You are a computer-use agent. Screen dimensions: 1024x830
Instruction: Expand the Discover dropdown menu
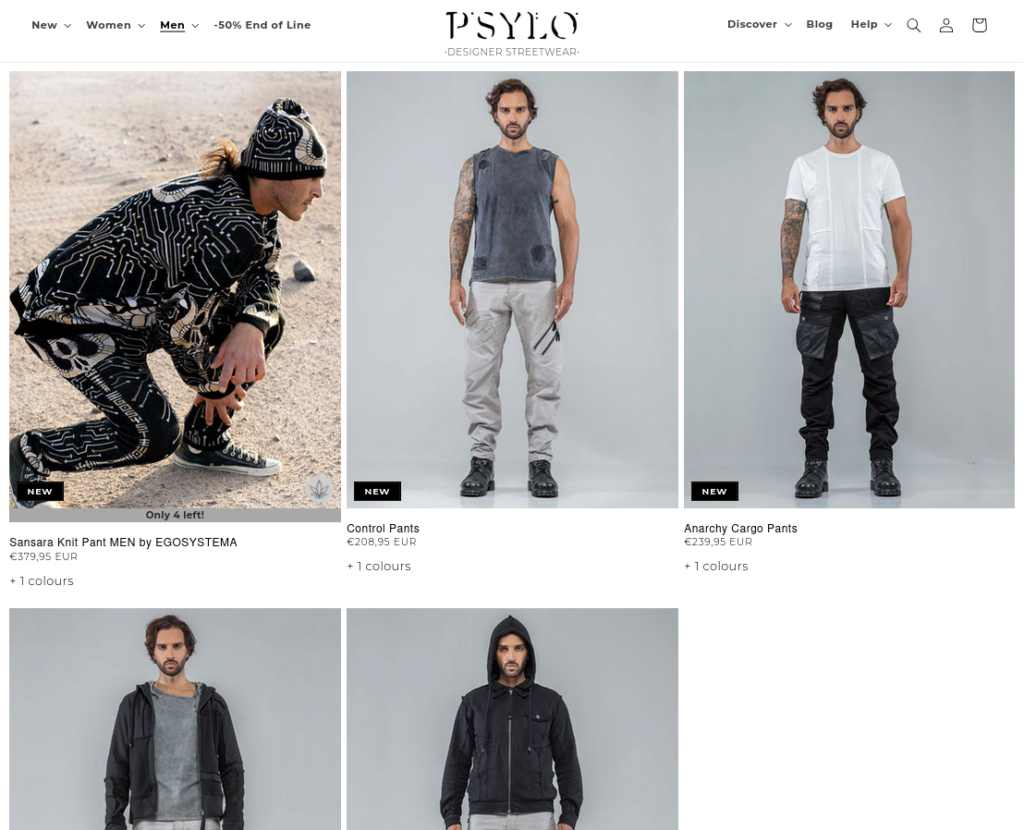760,24
